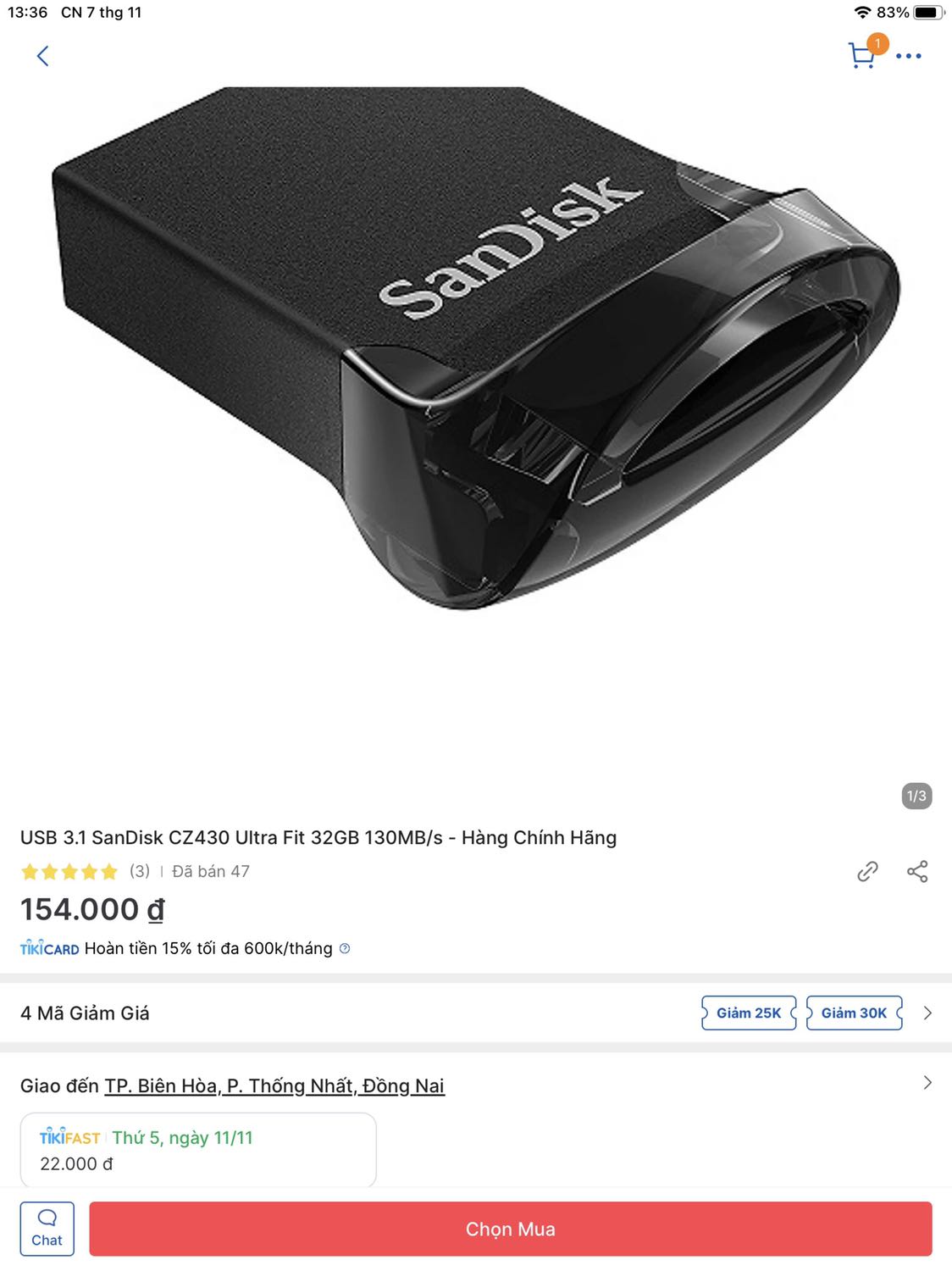Screen dimensions: 952x1271
Task: Open the three-dot more options menu
Action: [x=909, y=56]
